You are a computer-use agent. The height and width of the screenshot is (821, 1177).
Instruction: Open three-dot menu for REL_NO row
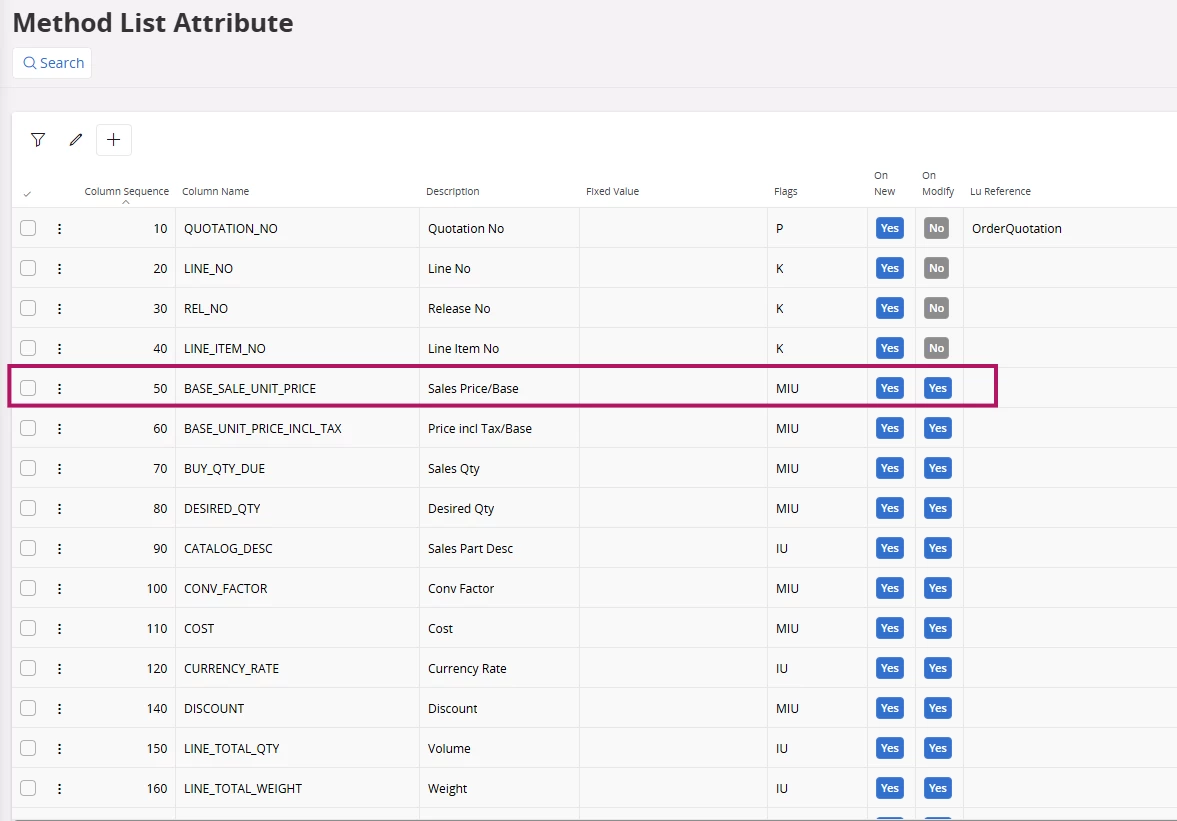[x=59, y=308]
